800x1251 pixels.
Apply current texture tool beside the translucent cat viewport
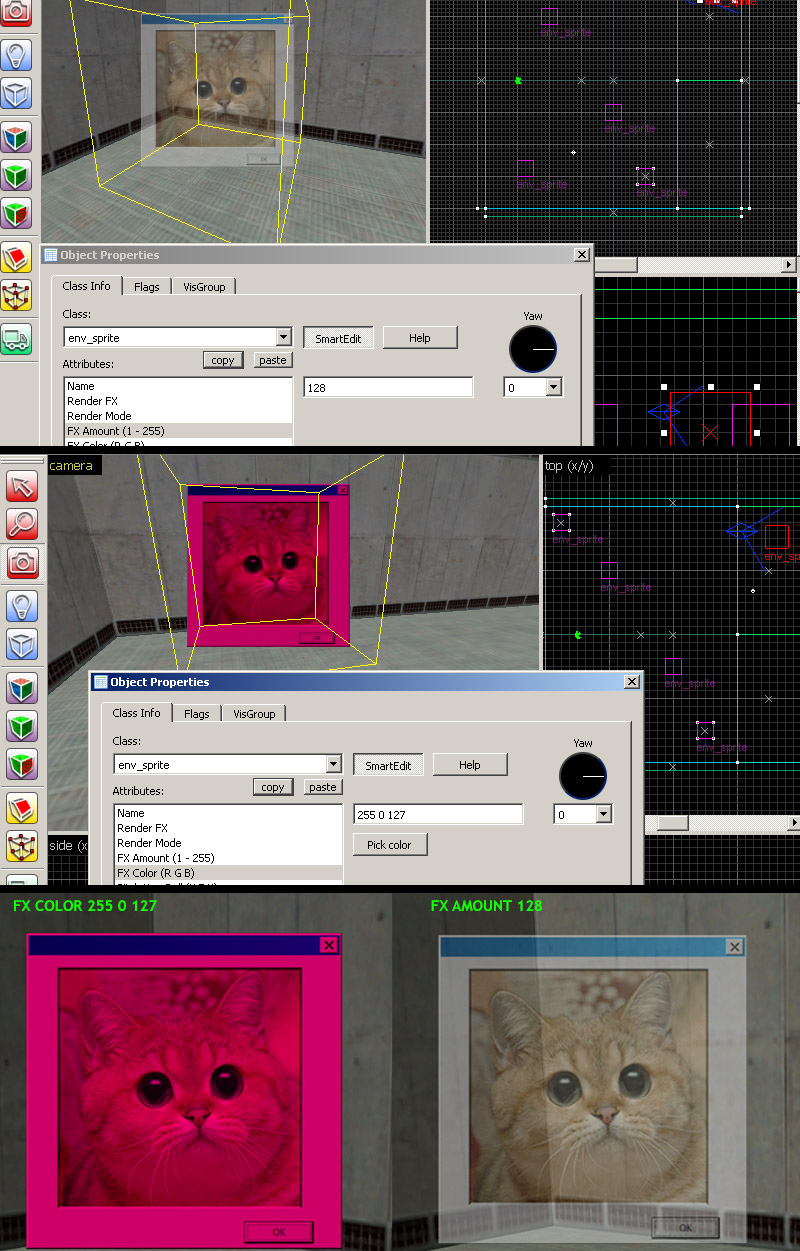17,175
